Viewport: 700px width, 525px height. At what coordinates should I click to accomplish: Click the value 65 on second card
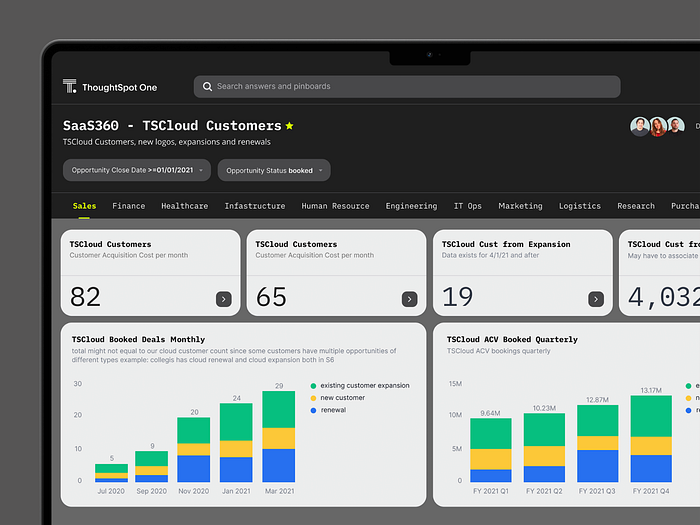271,297
